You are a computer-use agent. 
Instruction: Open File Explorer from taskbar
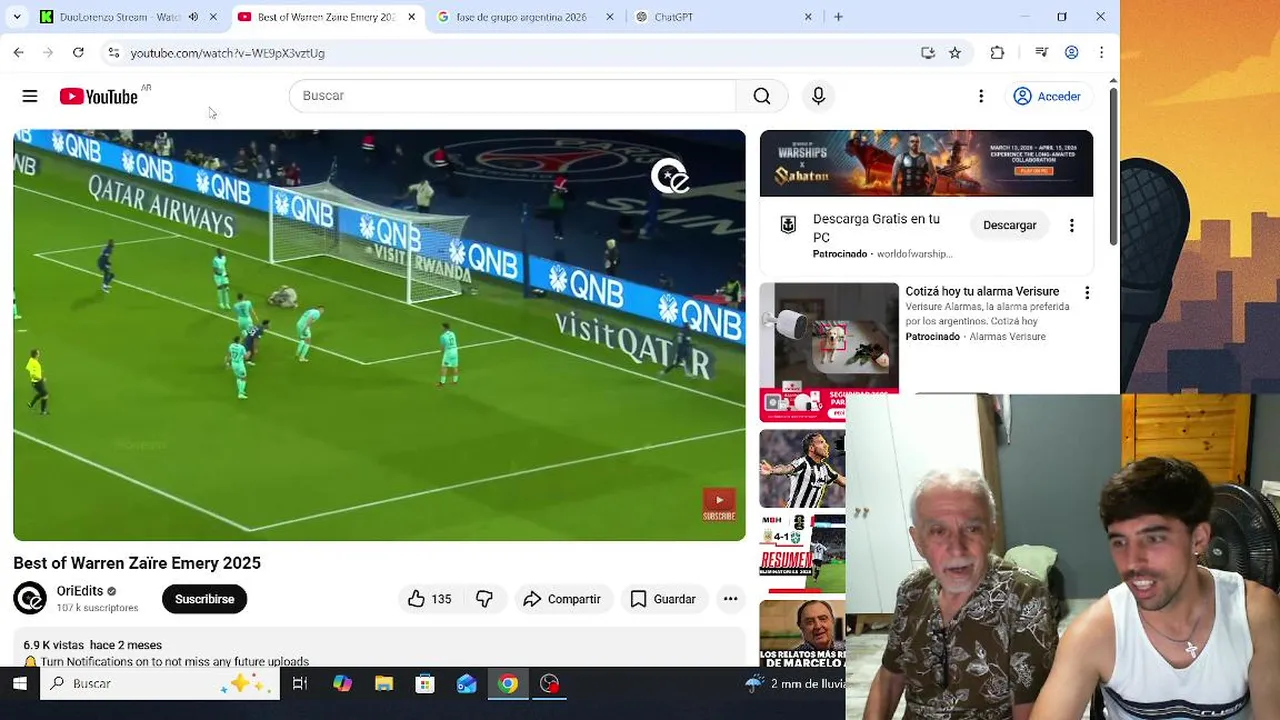(x=384, y=684)
